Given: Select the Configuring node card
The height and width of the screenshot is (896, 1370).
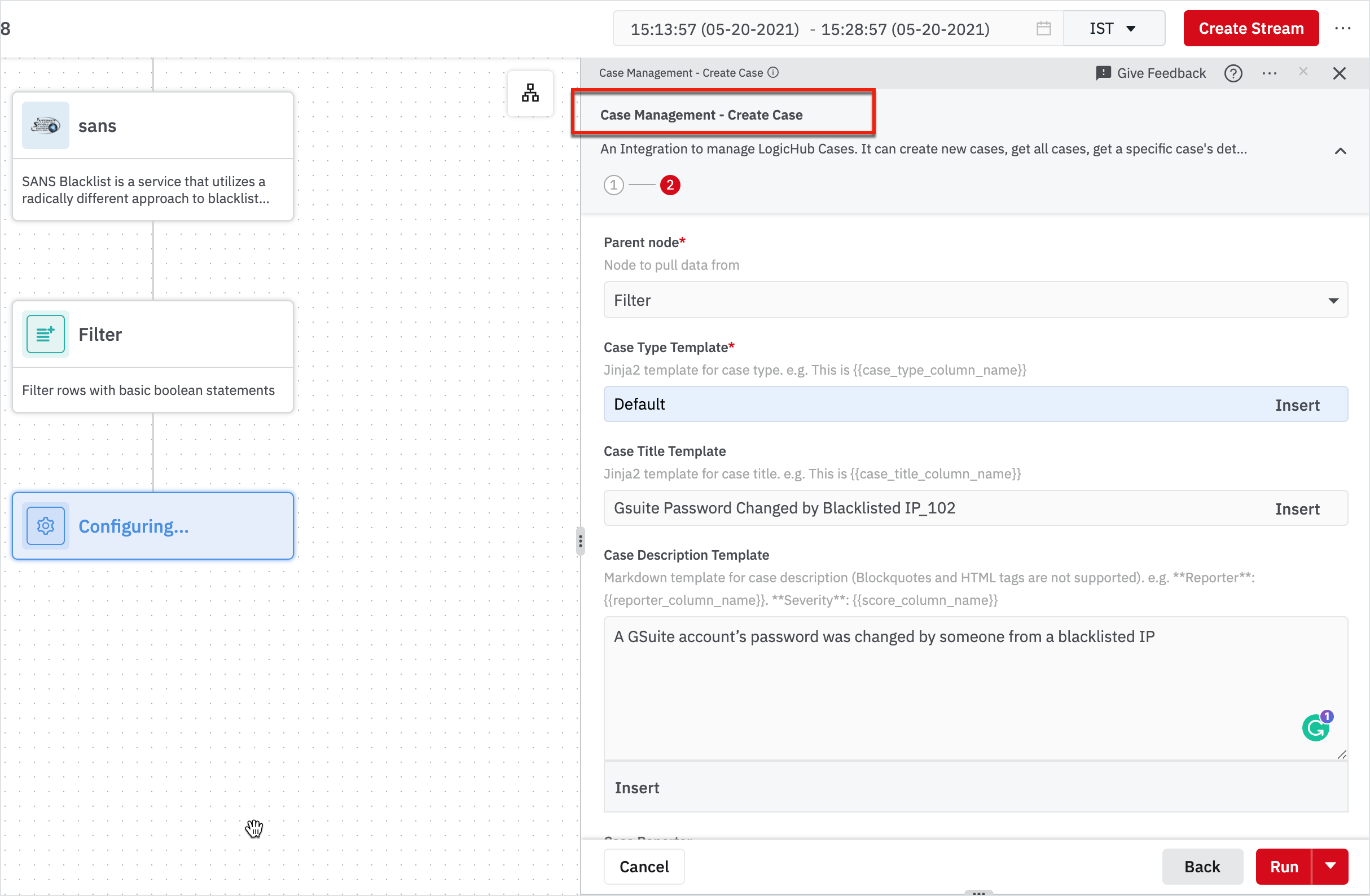Looking at the screenshot, I should click(x=152, y=525).
